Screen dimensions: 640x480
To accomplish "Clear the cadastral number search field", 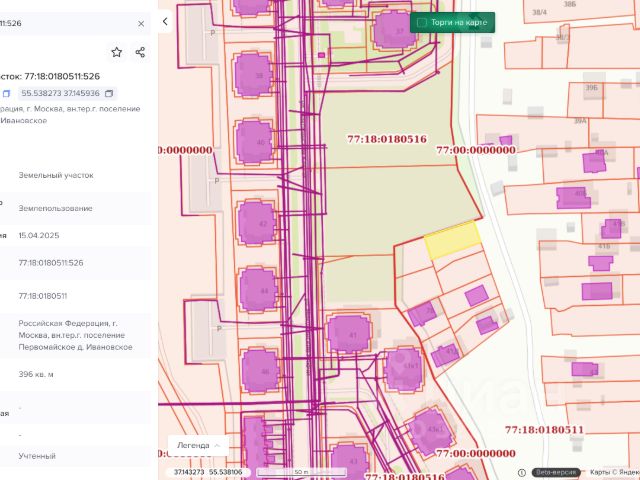I will (x=141, y=24).
